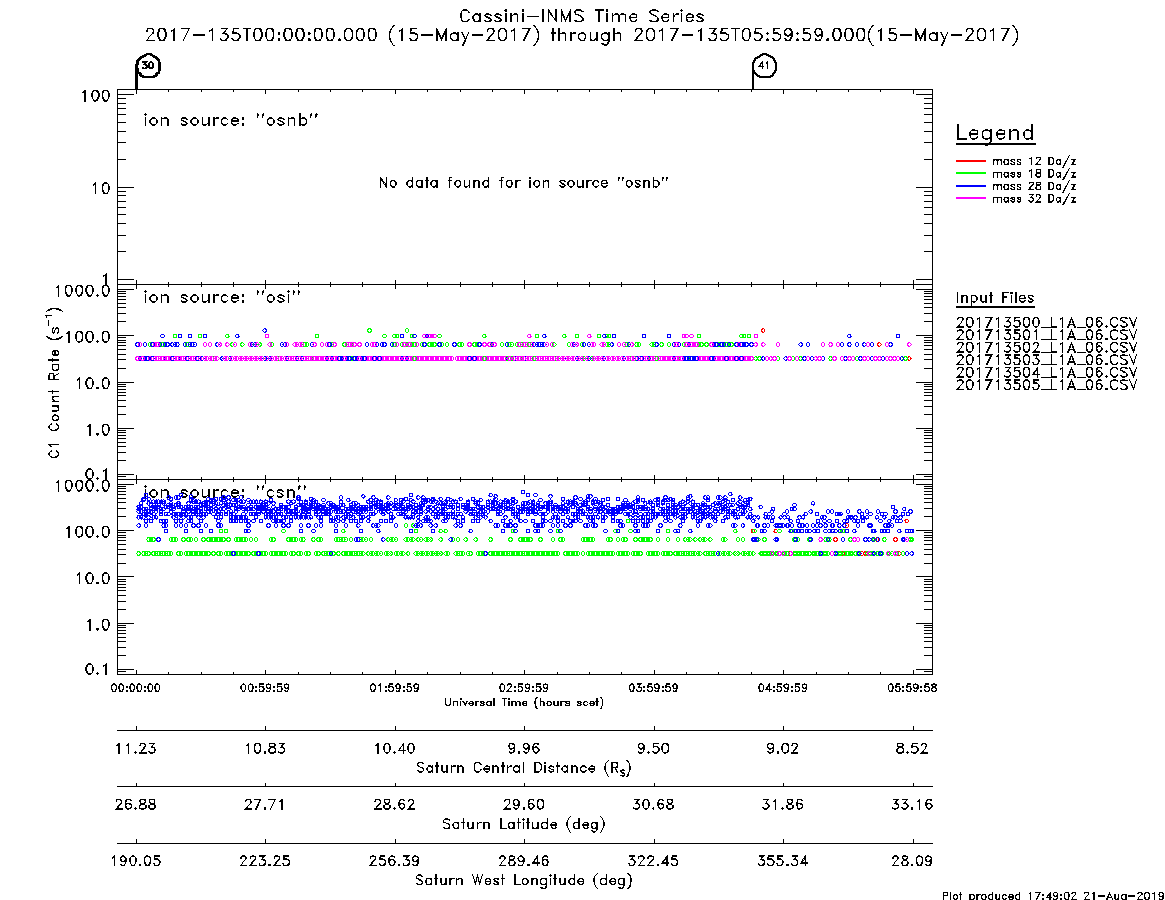This screenshot has height=900, width=1165.
Task: Click the magenta mass 32 Da/z legend line
Action: coord(970,199)
